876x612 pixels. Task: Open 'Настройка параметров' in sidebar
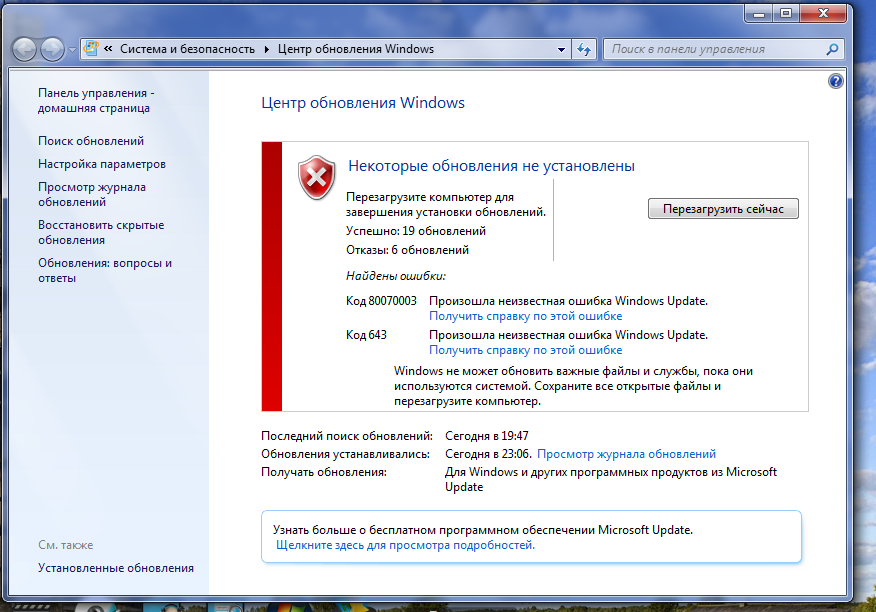click(102, 164)
